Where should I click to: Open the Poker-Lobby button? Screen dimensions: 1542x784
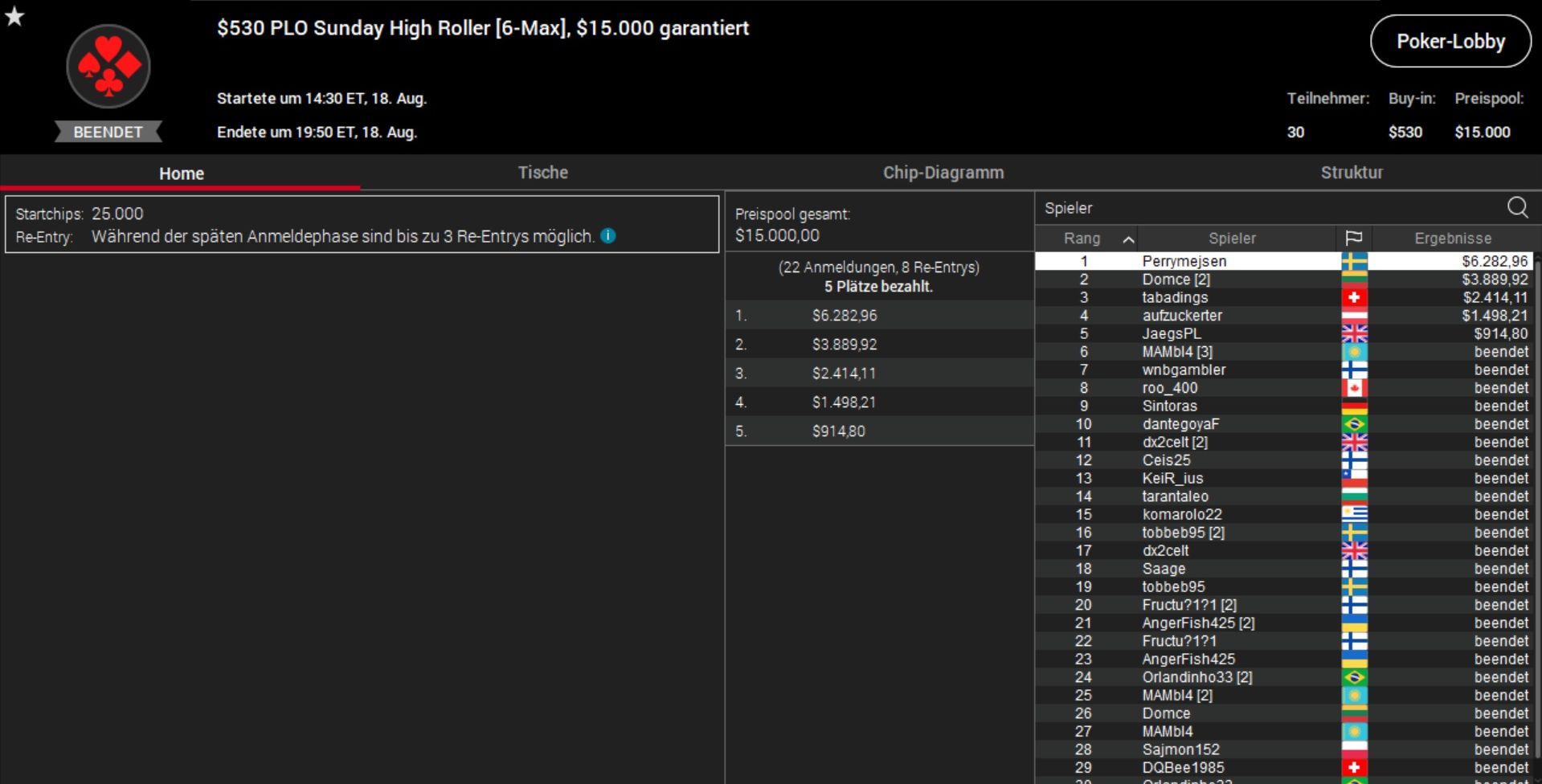(1450, 42)
